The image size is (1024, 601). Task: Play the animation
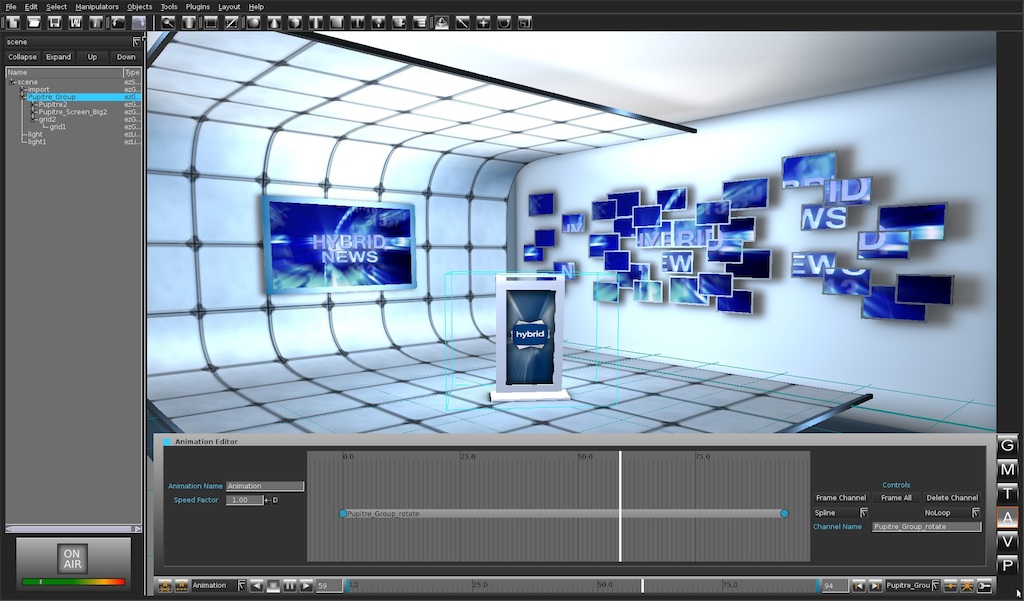pos(306,586)
